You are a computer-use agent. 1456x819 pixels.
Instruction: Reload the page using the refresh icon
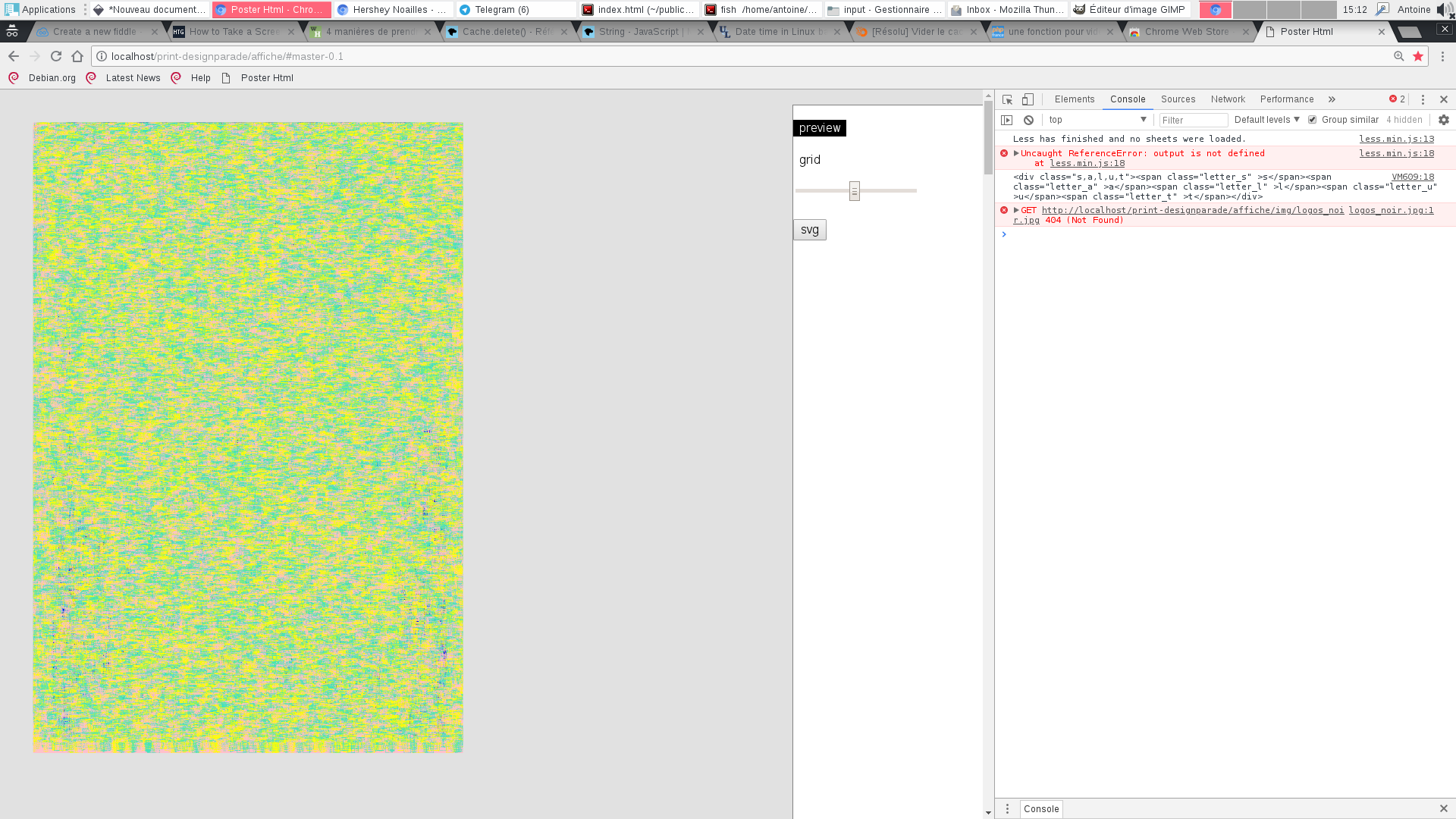coord(56,56)
